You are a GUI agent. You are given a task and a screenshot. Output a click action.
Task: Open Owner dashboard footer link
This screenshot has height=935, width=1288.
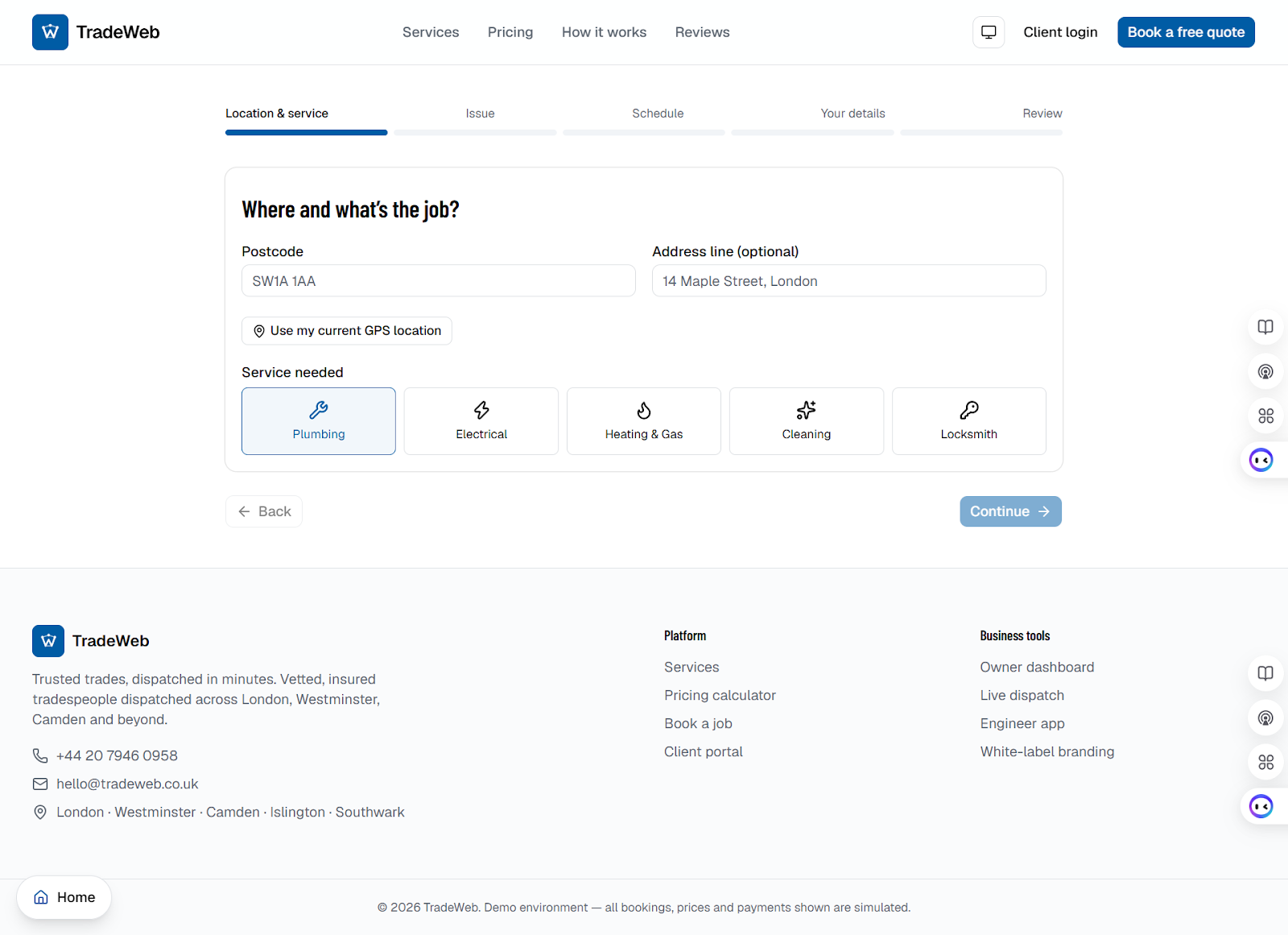click(1037, 667)
